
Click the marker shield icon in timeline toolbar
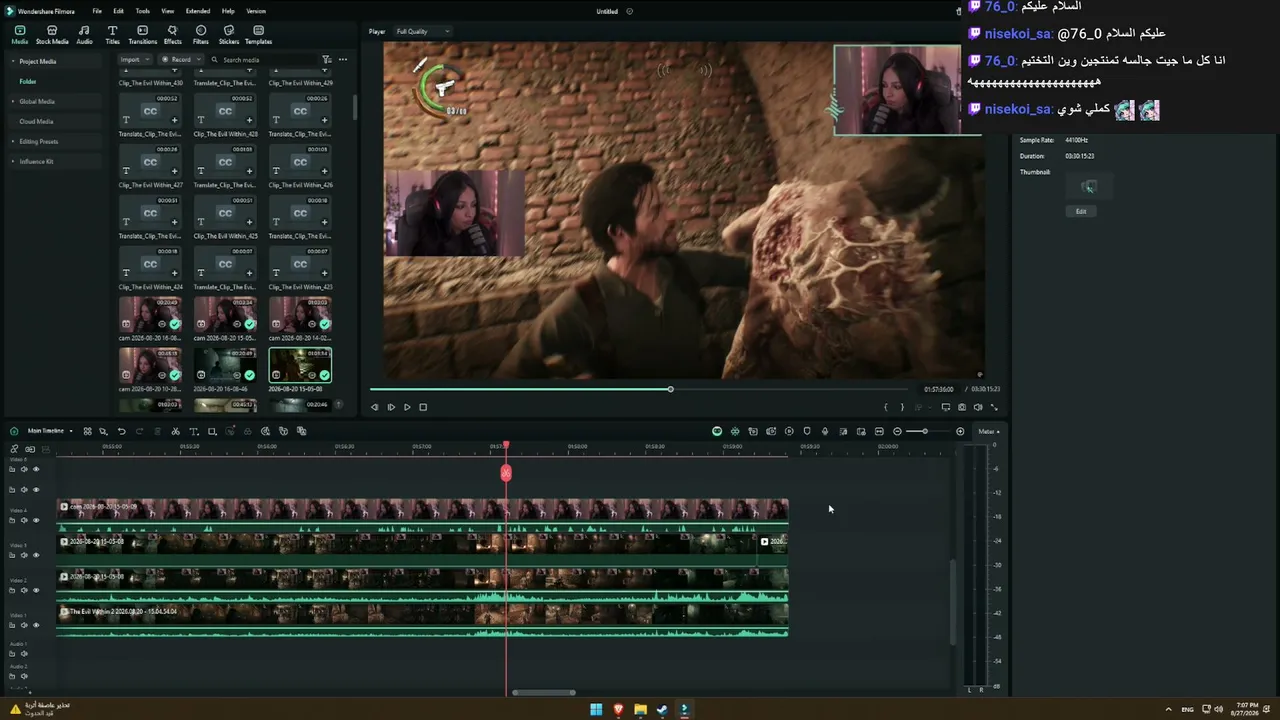(x=807, y=431)
